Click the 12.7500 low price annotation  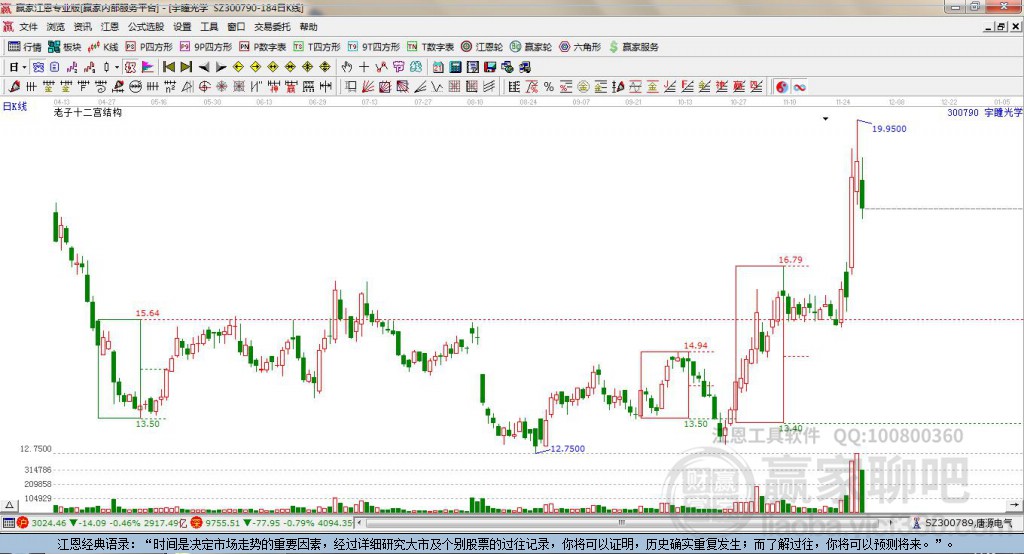point(568,449)
